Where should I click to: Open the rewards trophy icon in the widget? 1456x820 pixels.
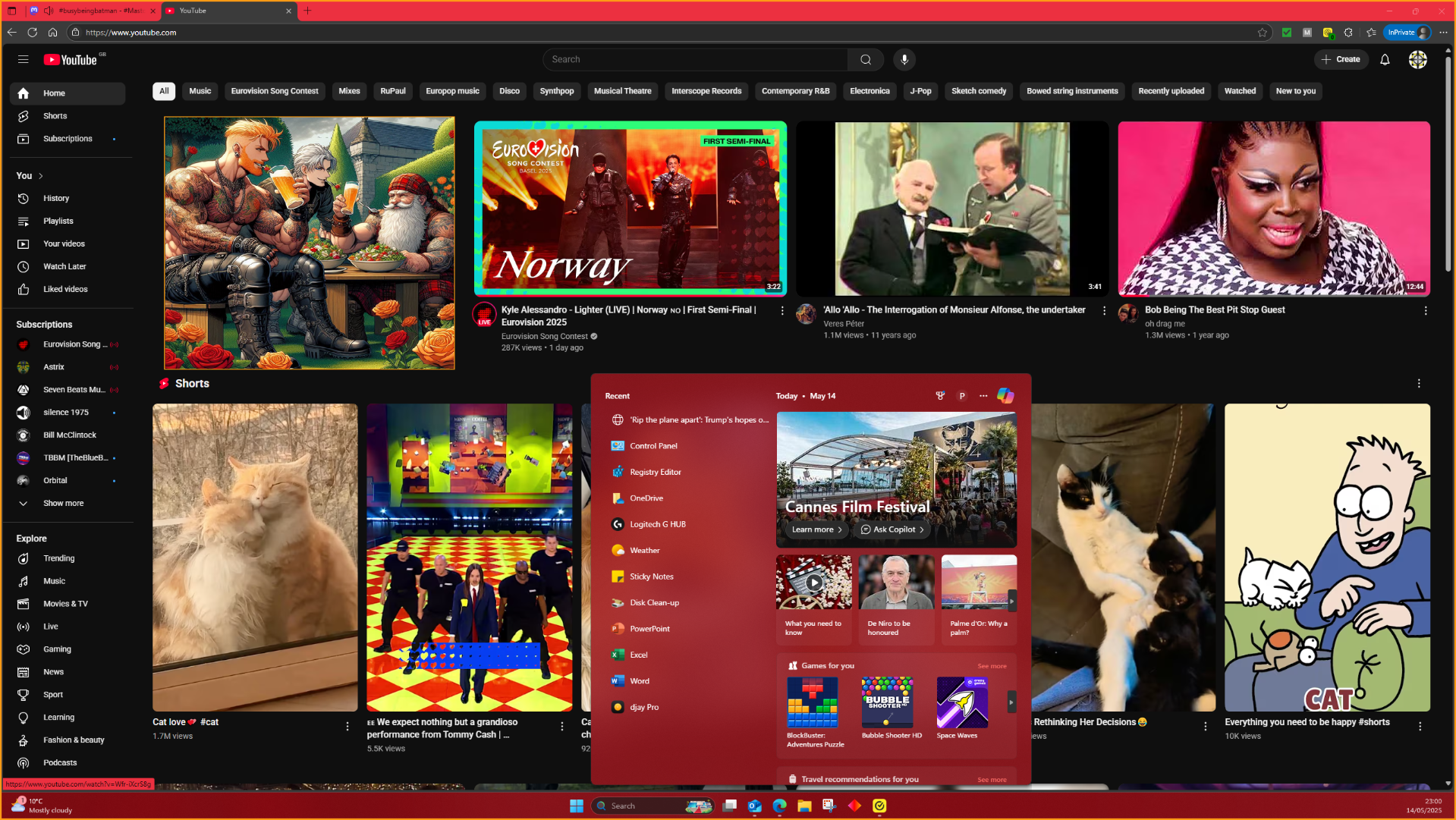pos(940,396)
